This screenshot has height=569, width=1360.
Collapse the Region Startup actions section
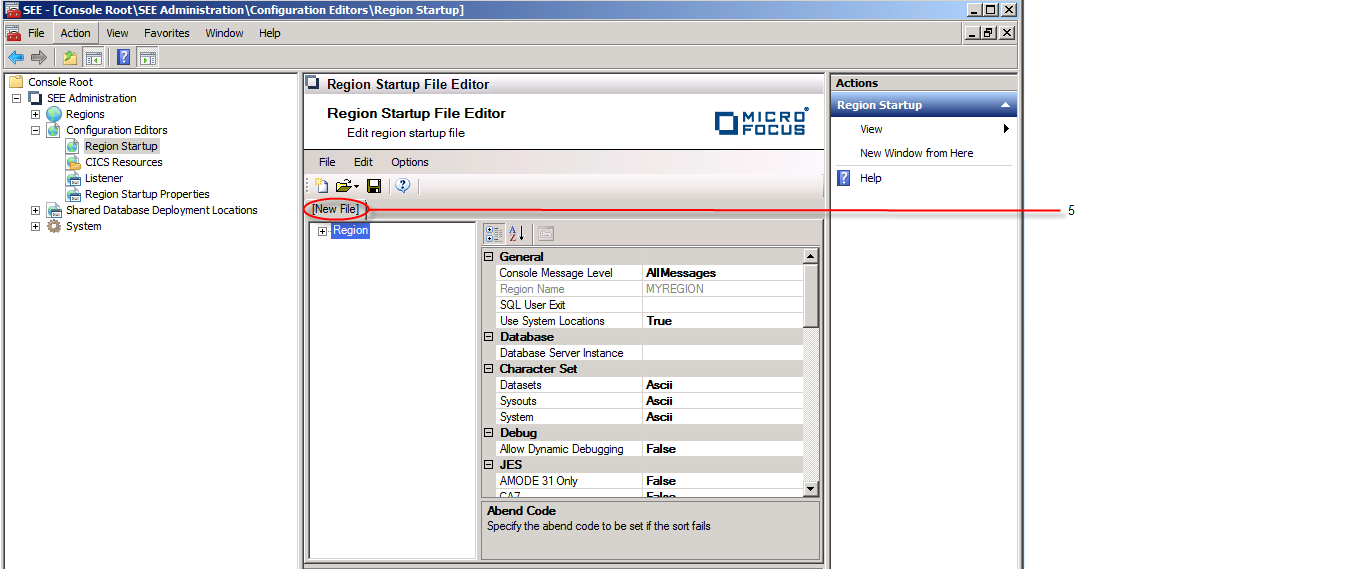coord(1005,105)
